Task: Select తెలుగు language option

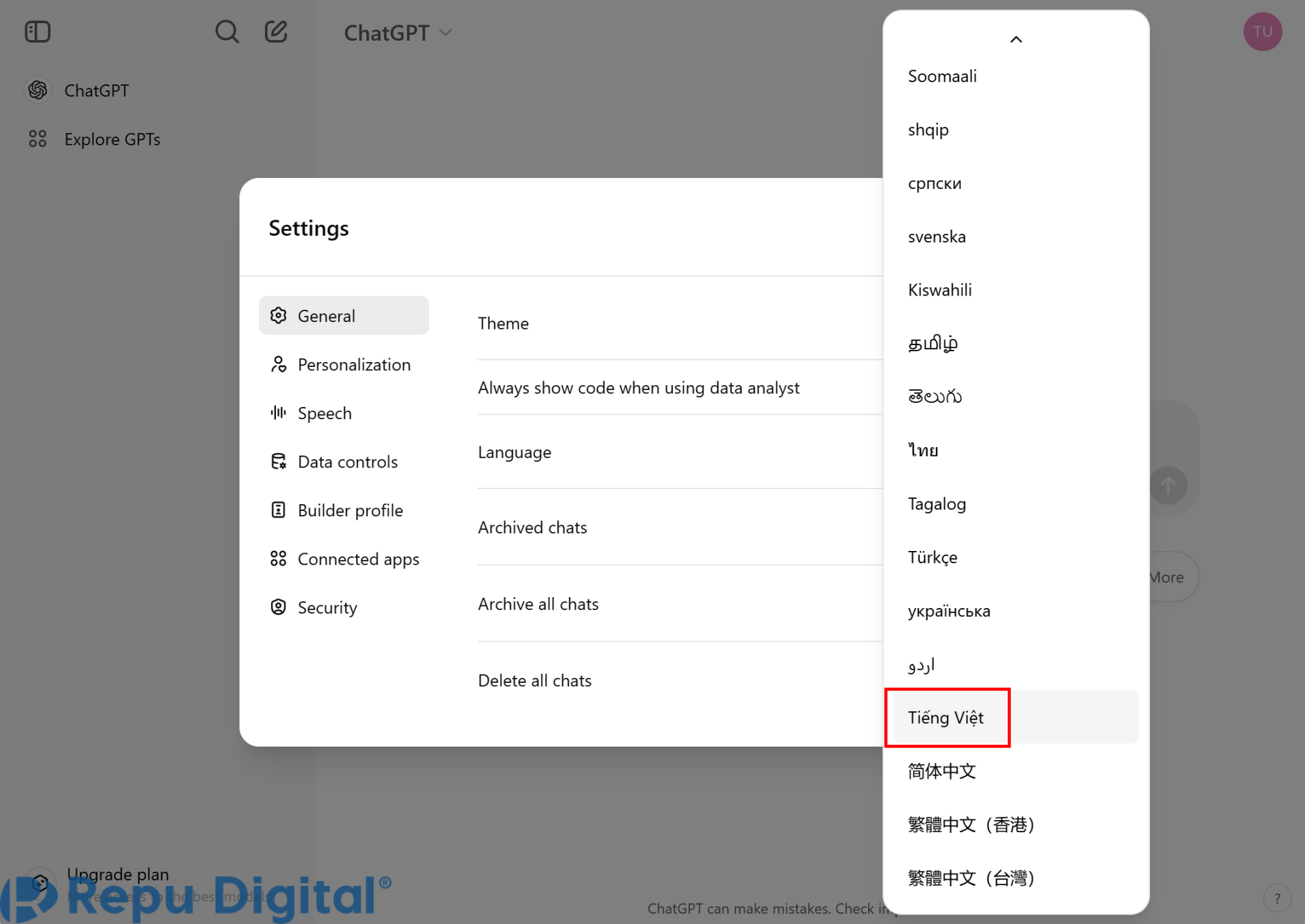Action: point(1016,397)
